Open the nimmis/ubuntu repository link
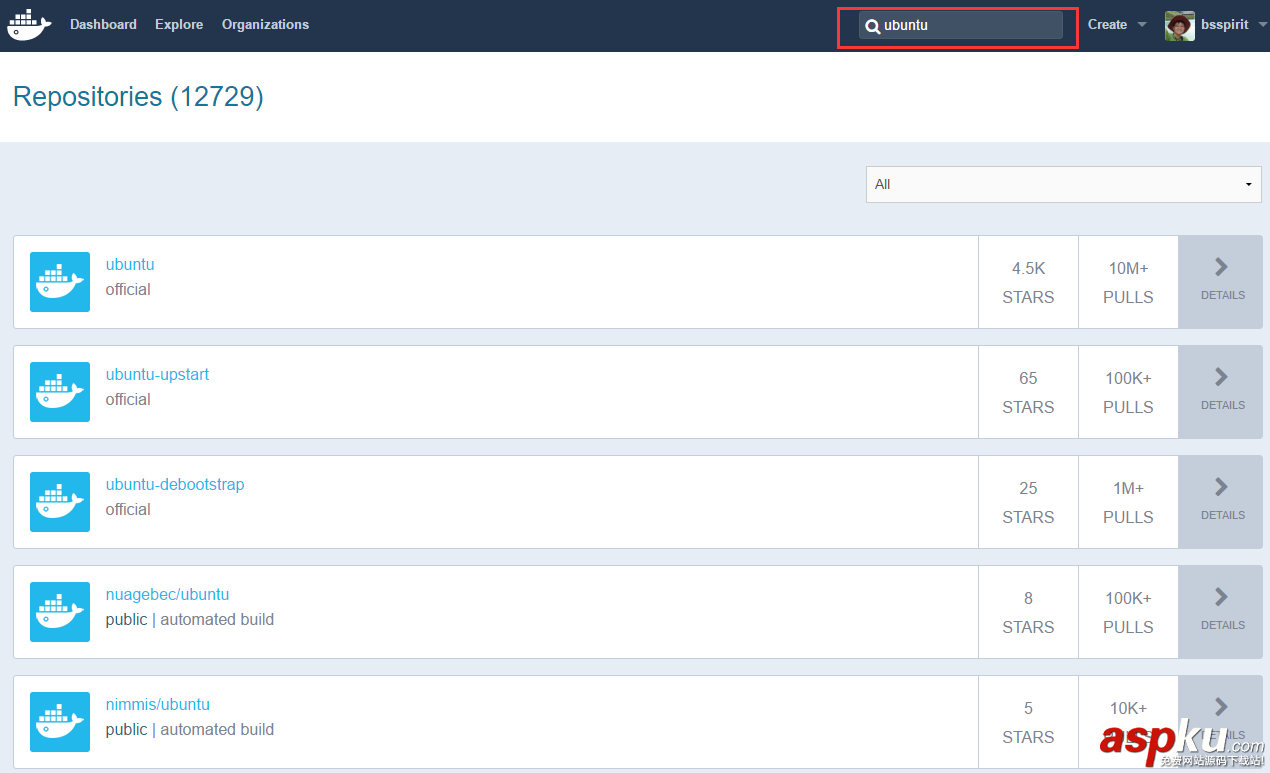Screen dimensions: 1270x773 point(158,705)
